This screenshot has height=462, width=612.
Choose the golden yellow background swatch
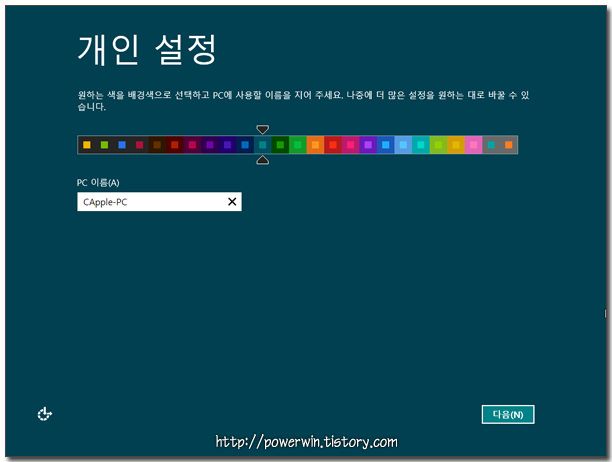456,145
